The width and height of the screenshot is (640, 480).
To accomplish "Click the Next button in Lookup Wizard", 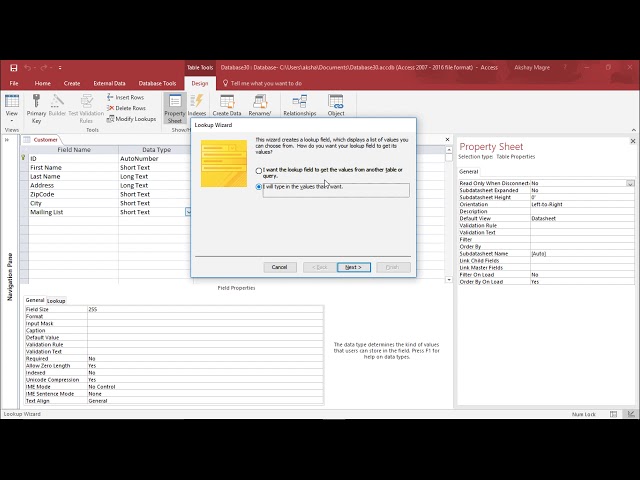I will coord(353,267).
